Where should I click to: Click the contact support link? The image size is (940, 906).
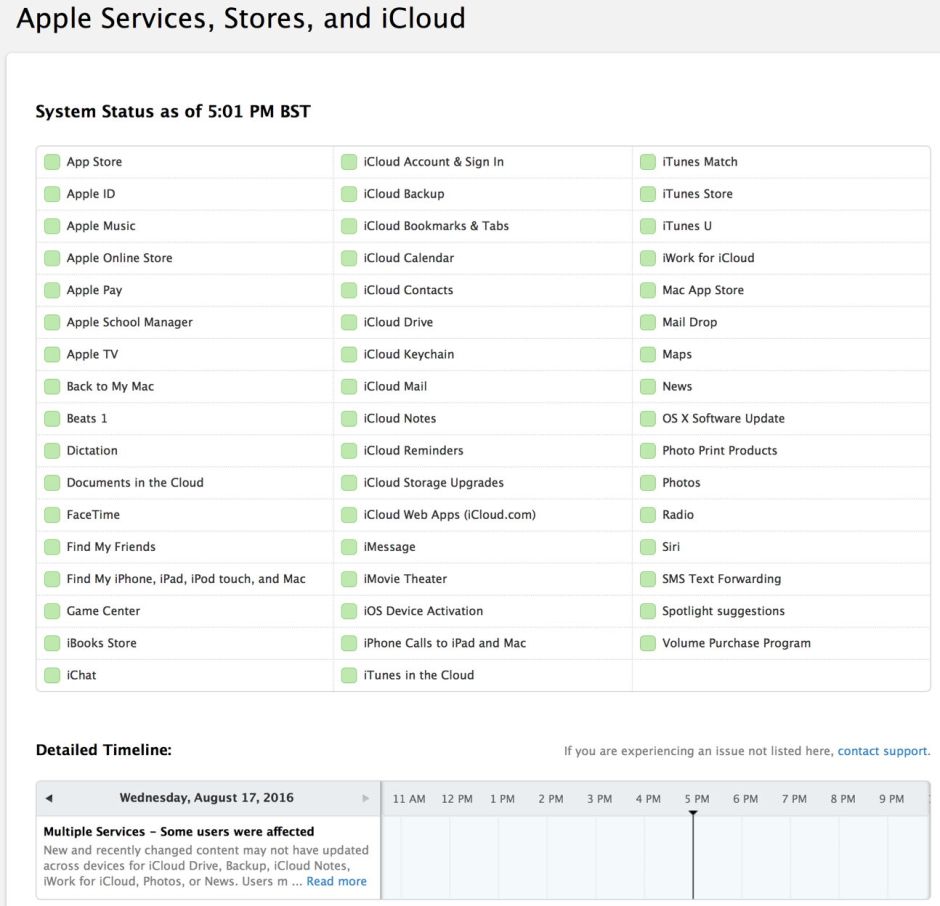pos(881,750)
